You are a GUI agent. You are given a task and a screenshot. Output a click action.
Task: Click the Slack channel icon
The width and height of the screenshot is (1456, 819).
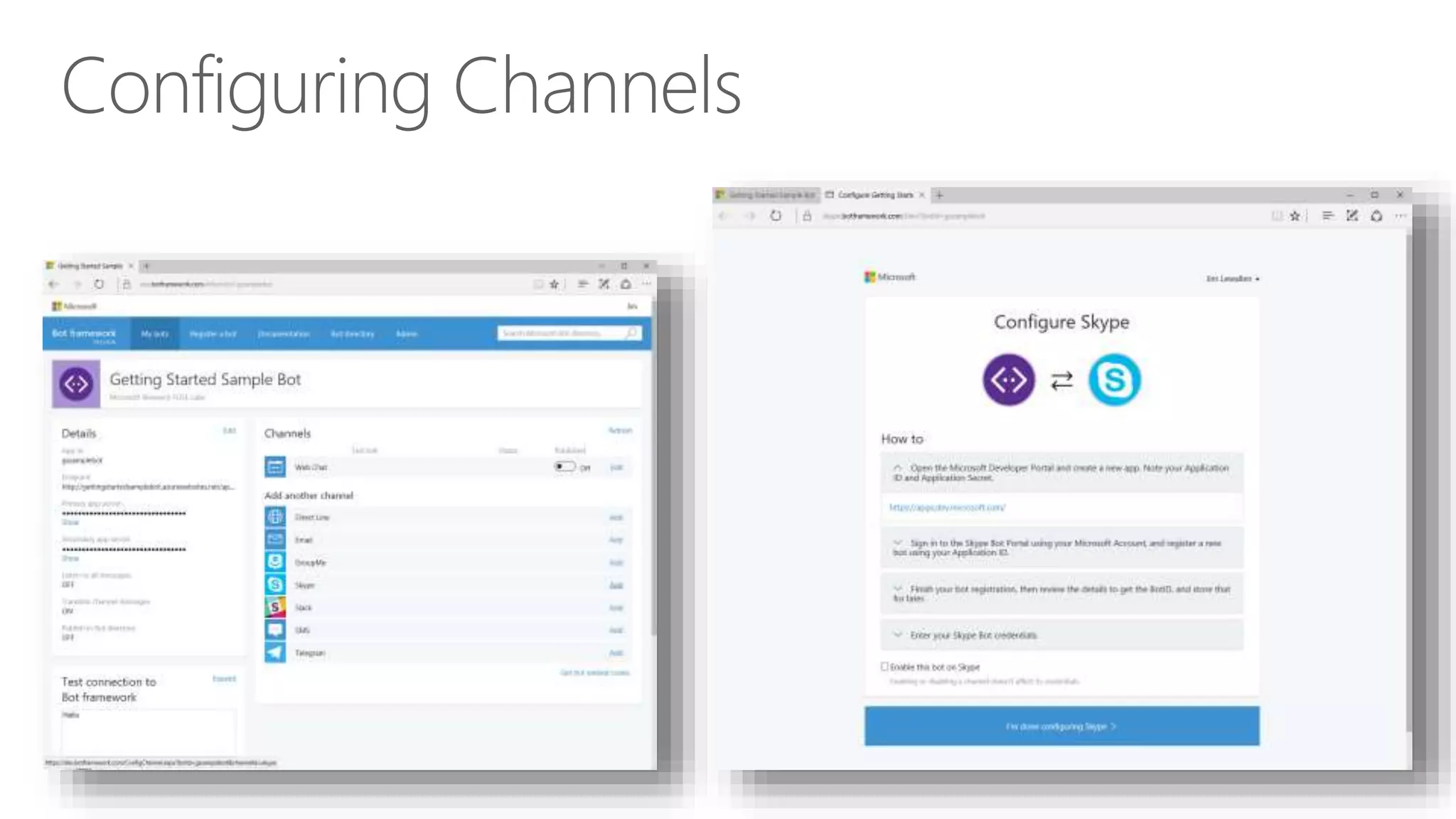point(275,607)
